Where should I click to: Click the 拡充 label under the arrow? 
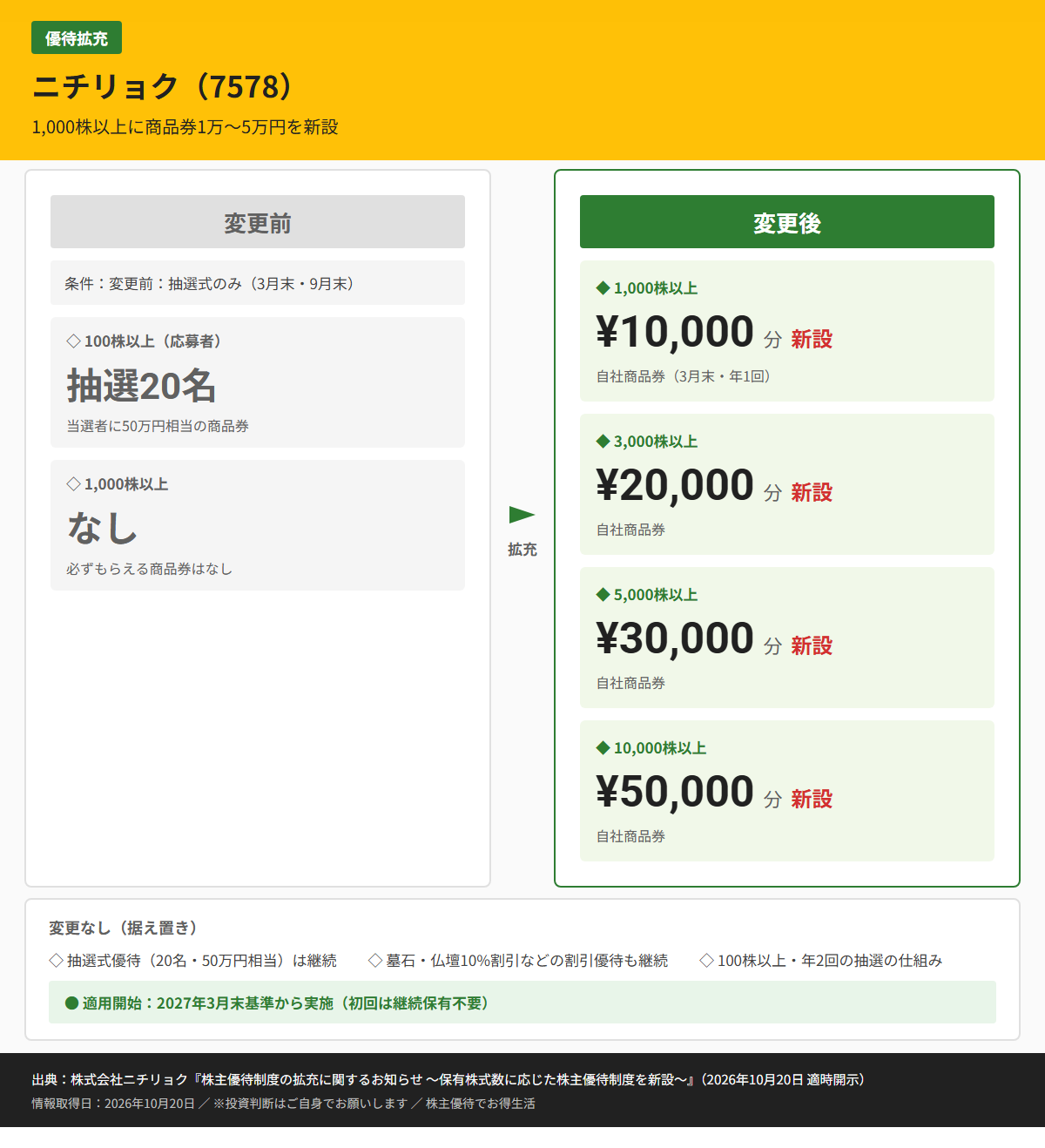[522, 550]
